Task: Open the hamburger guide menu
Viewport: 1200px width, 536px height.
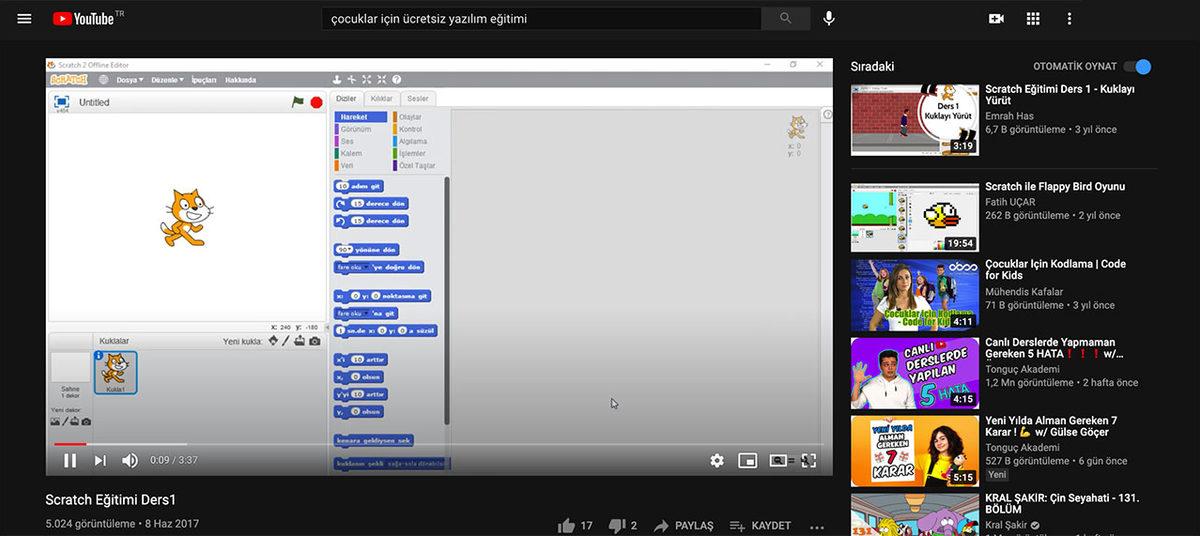Action: 24,19
